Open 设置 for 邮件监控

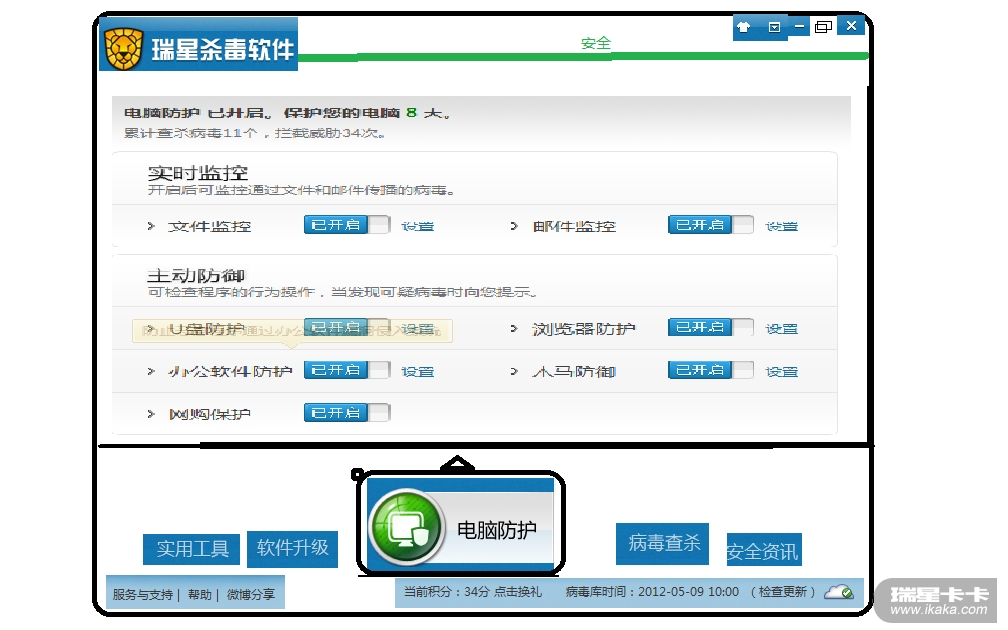[782, 226]
